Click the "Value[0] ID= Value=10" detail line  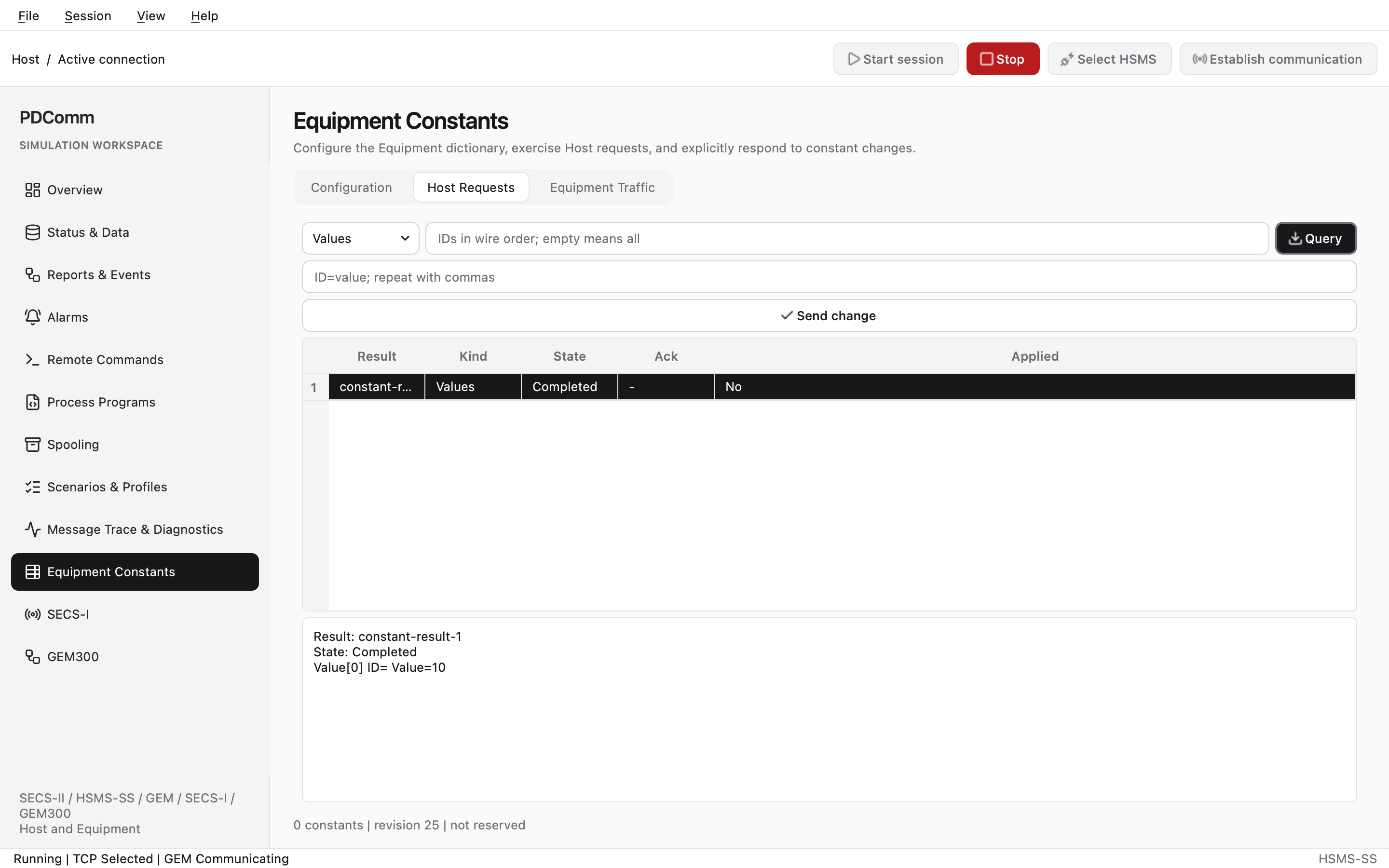[380, 668]
